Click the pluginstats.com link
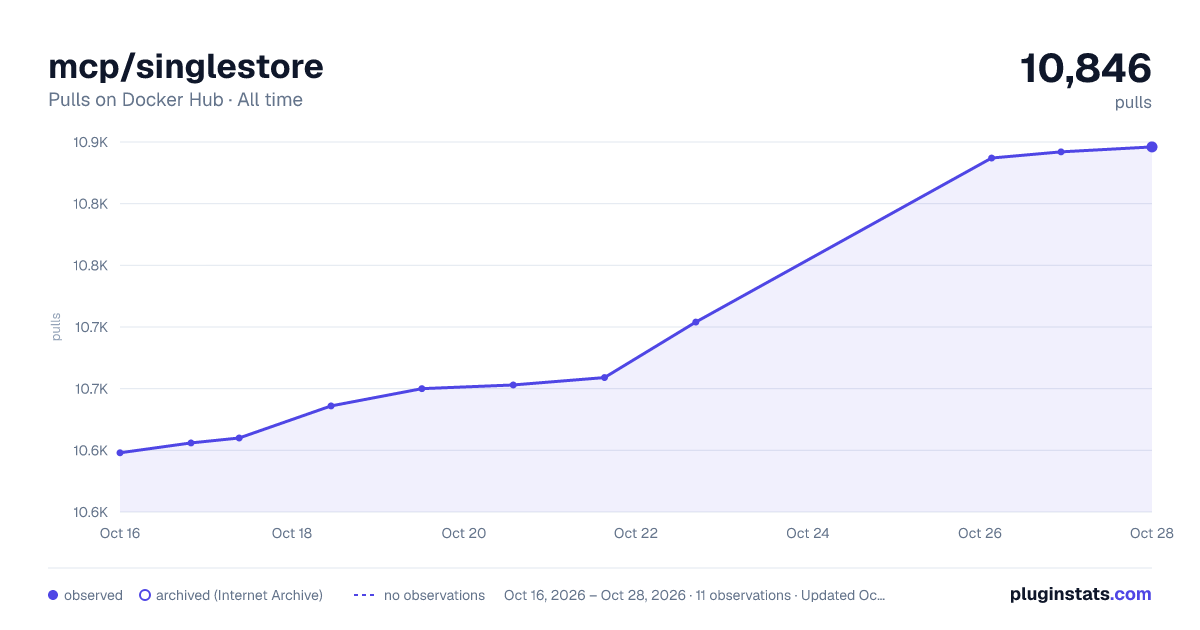 1080,594
